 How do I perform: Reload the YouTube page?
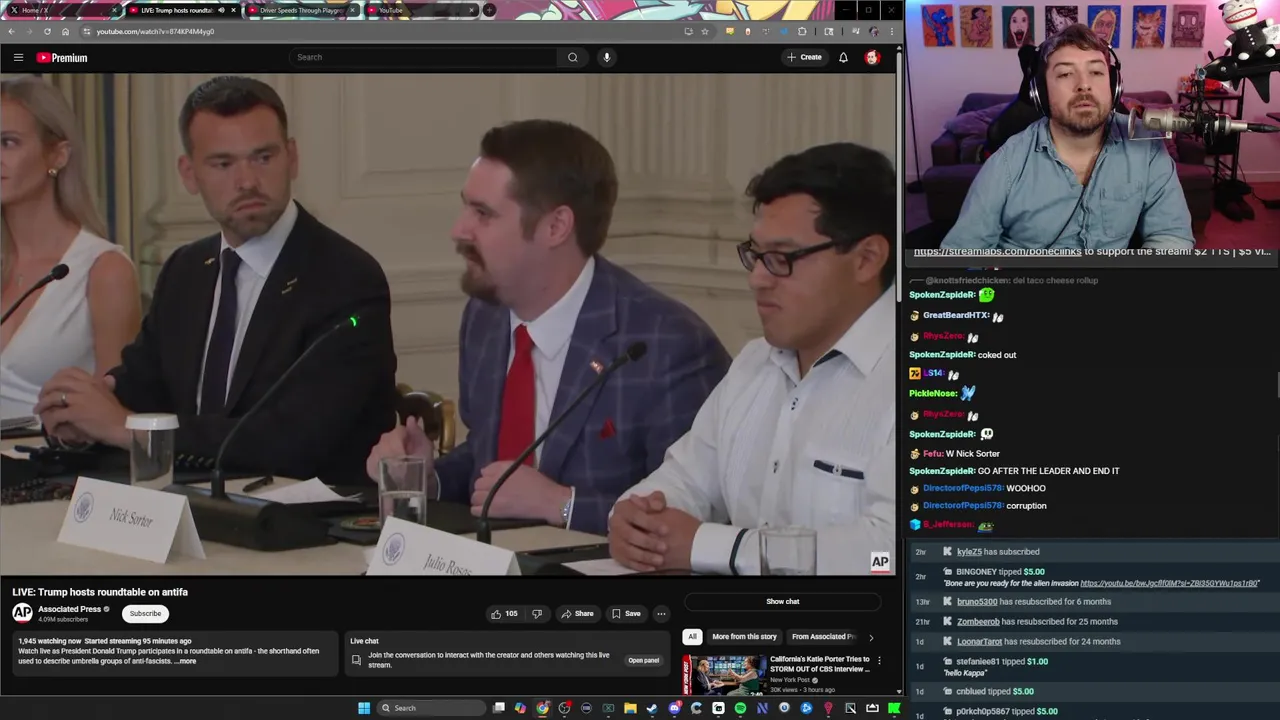tap(47, 31)
